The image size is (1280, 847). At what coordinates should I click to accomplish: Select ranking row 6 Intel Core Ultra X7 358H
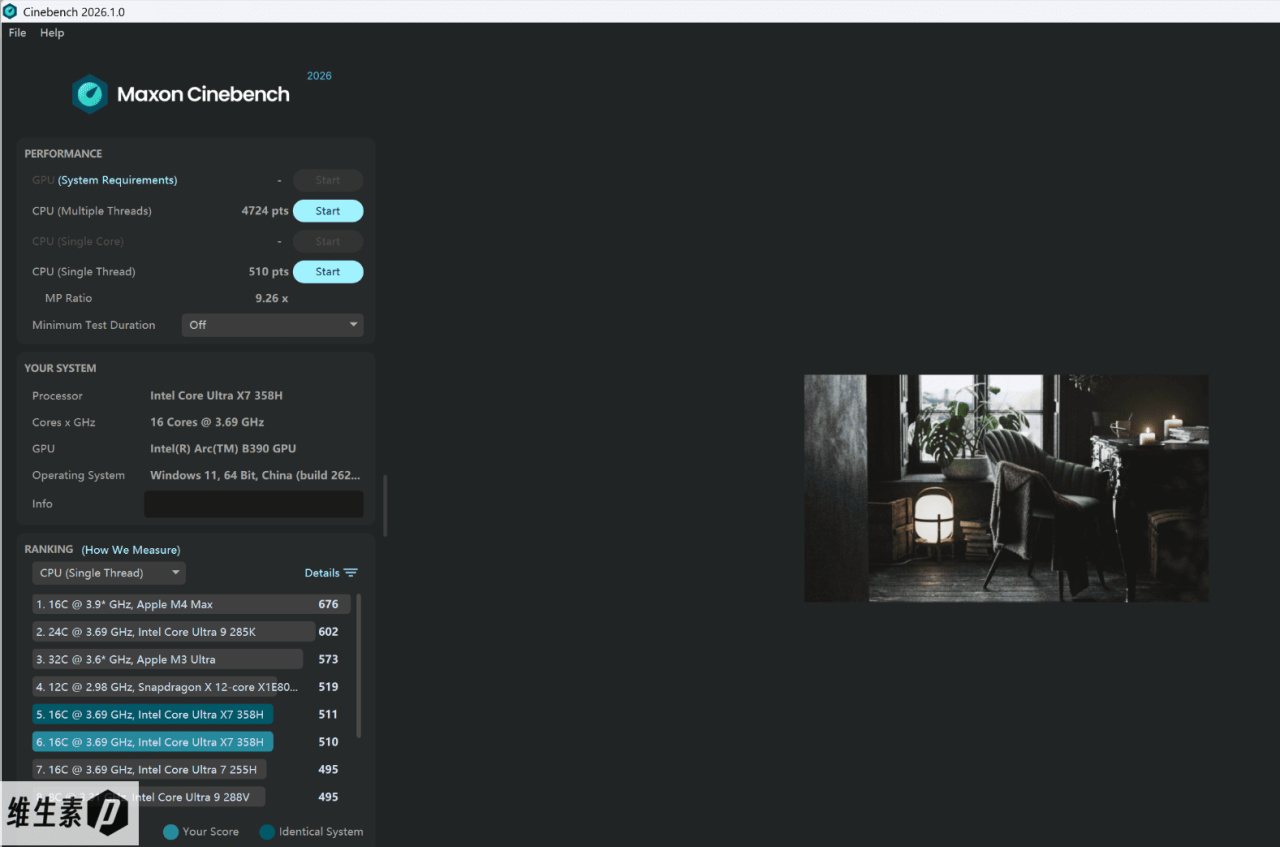click(153, 742)
